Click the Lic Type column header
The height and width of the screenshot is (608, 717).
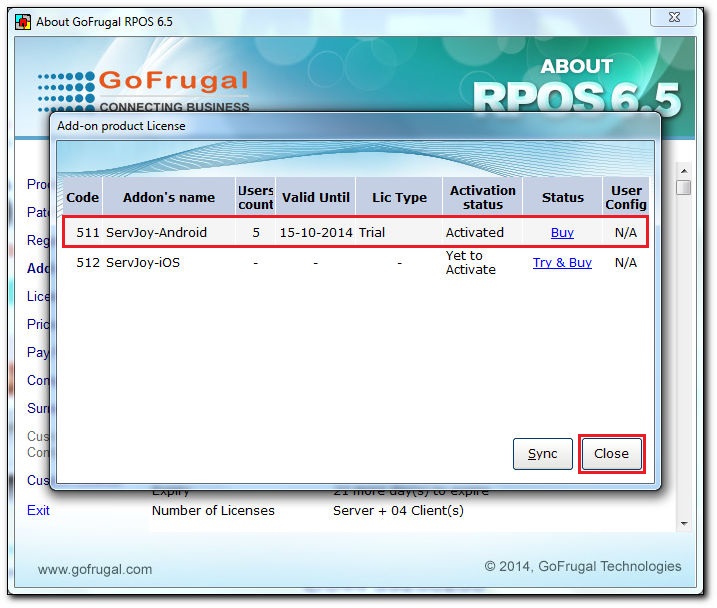pos(399,197)
